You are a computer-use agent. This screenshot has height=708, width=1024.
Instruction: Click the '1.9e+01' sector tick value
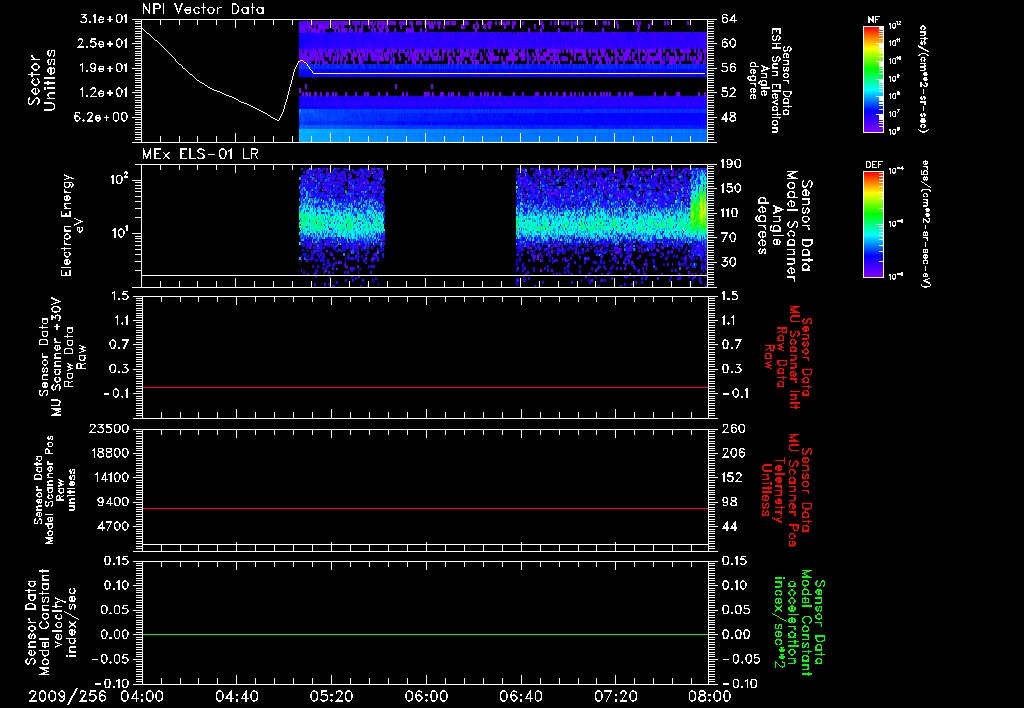104,68
